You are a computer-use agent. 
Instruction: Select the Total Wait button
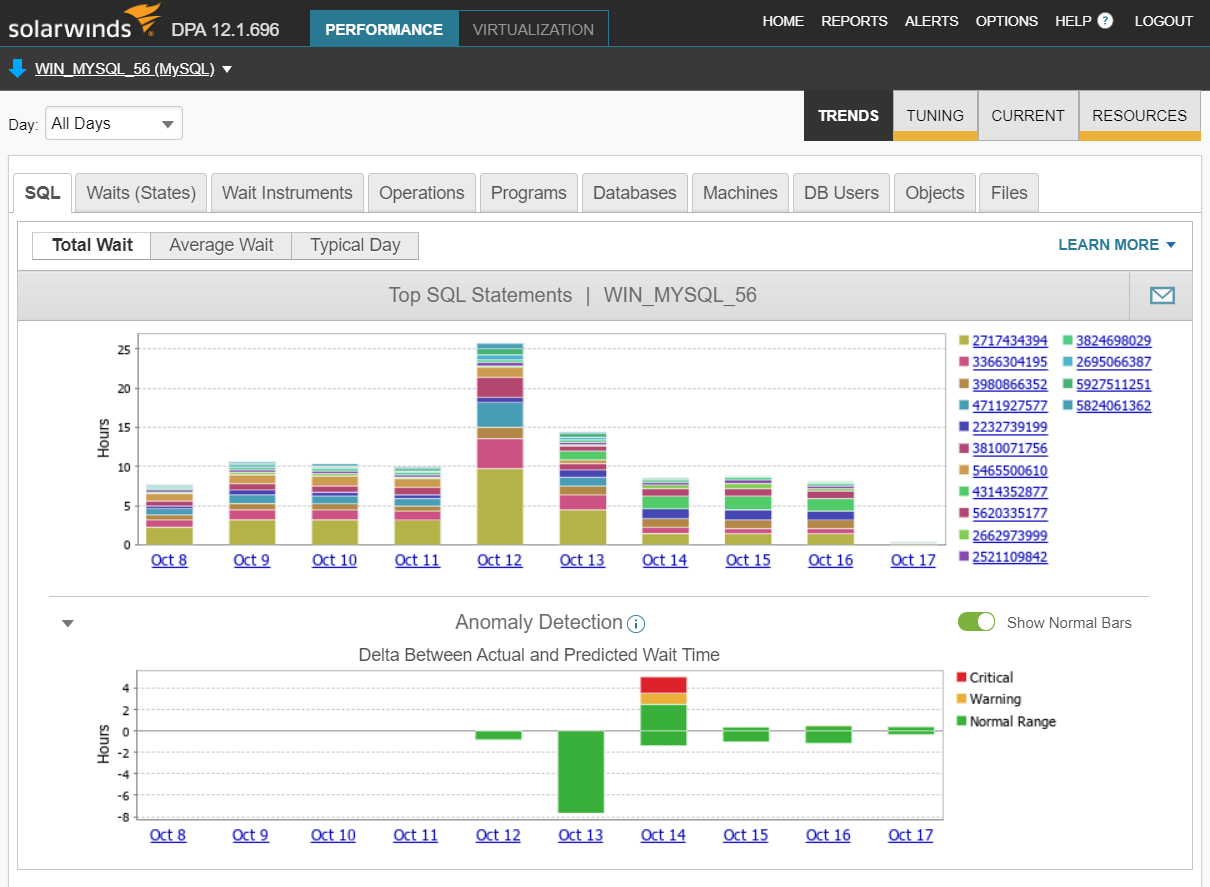coord(92,245)
